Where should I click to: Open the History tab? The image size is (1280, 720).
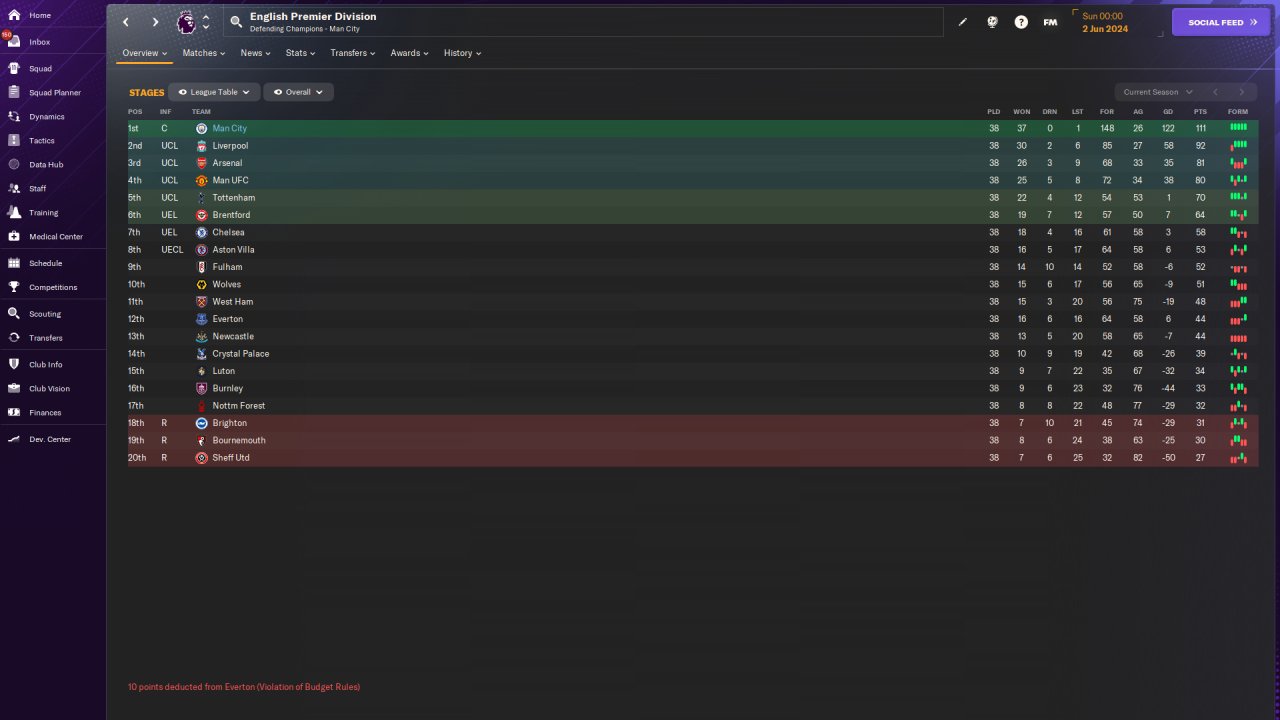(462, 53)
